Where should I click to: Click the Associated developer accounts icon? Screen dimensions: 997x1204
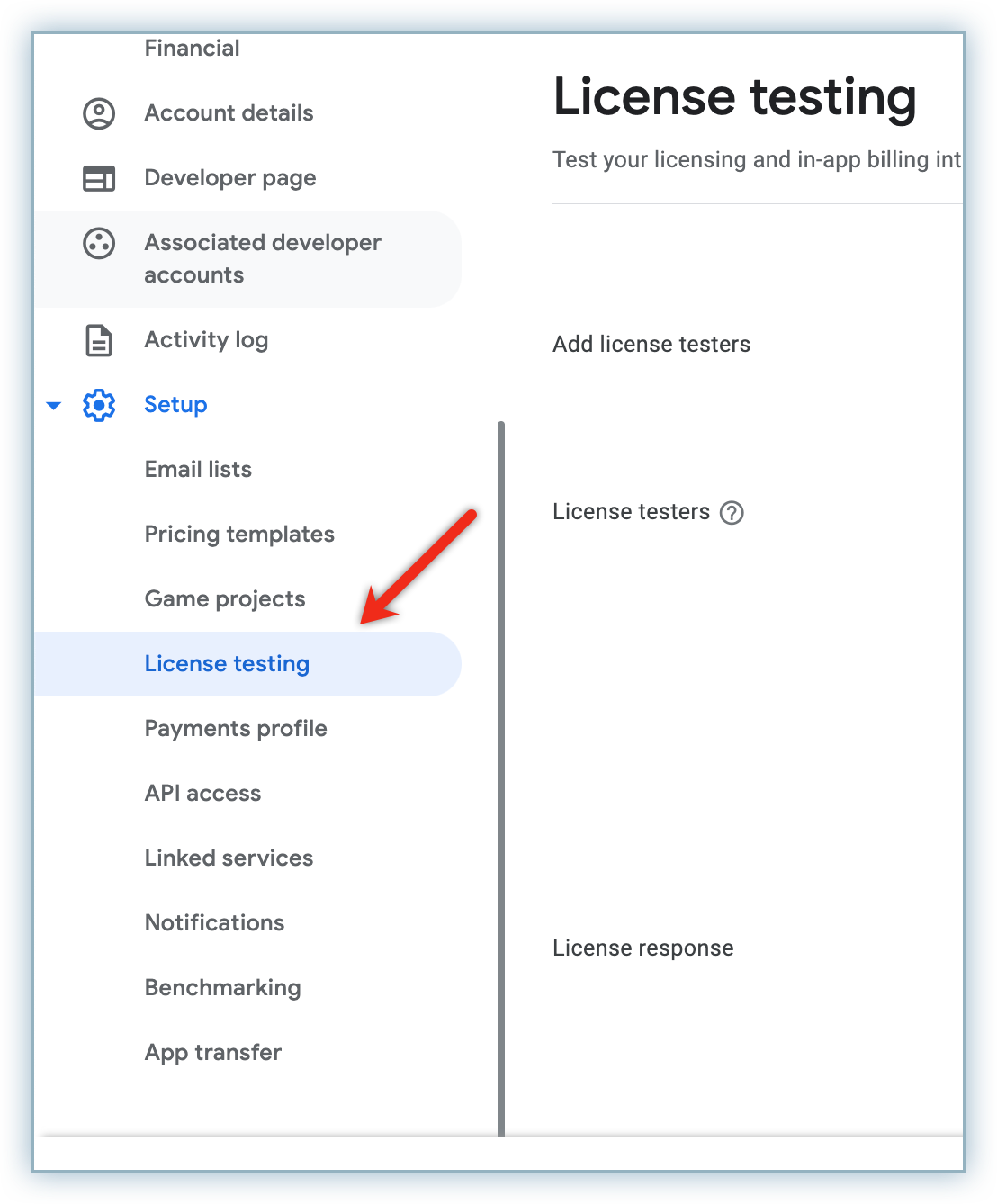(99, 244)
